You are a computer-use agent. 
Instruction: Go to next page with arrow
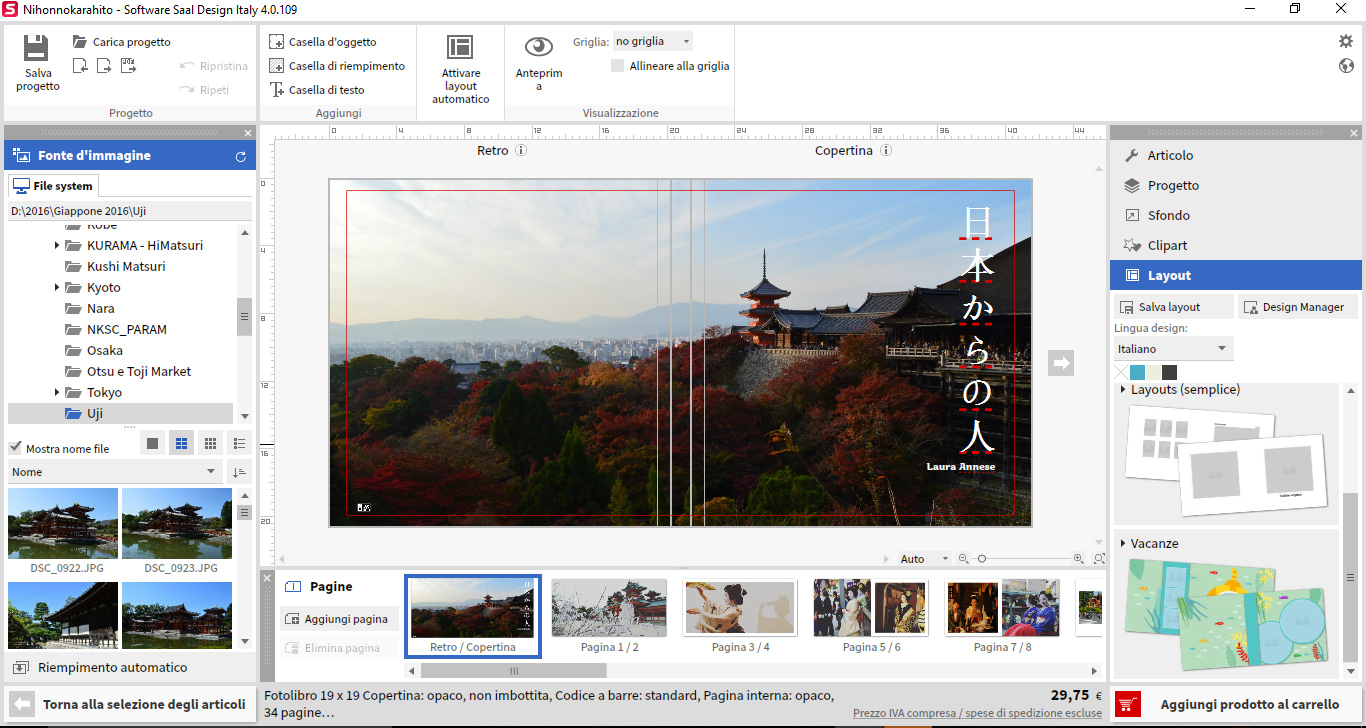(1060, 363)
